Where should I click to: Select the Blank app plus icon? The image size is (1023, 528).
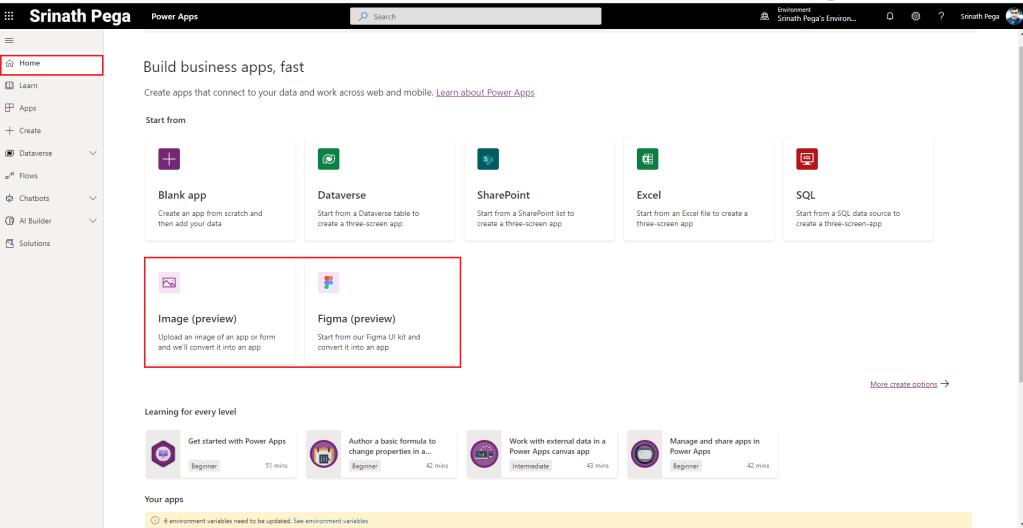click(x=169, y=159)
